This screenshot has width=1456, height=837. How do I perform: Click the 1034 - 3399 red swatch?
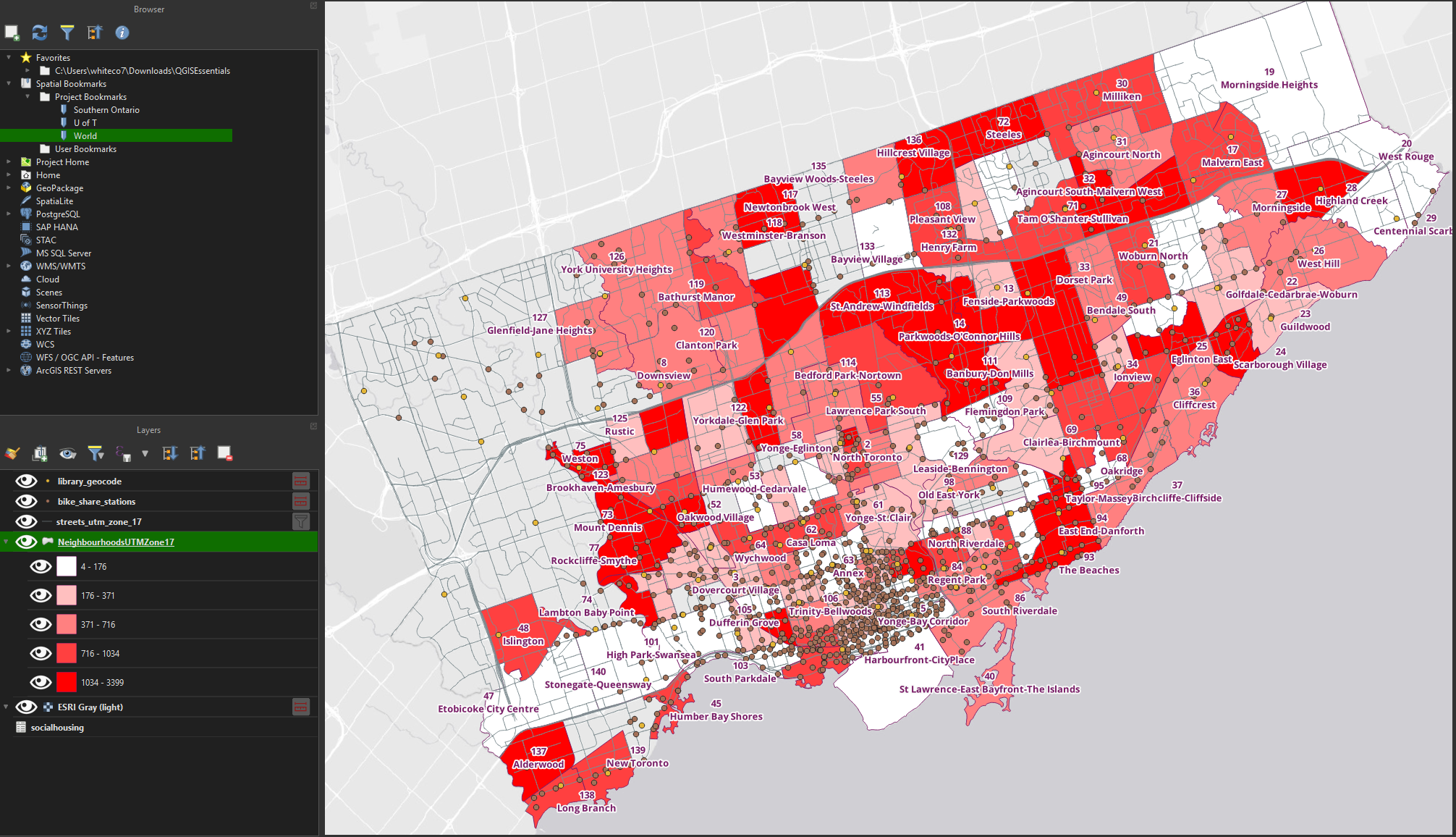[67, 682]
